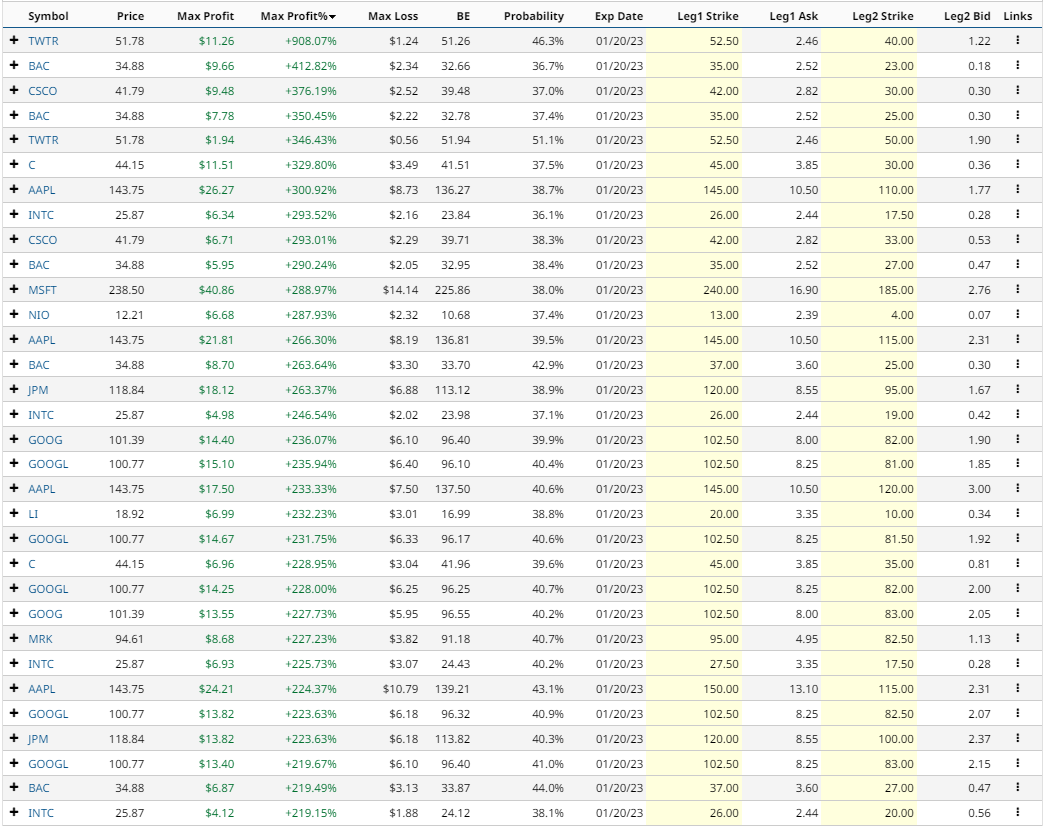Open links menu for CSCO +293.01% row
Screen dimensions: 1050x826
[x=1017, y=239]
